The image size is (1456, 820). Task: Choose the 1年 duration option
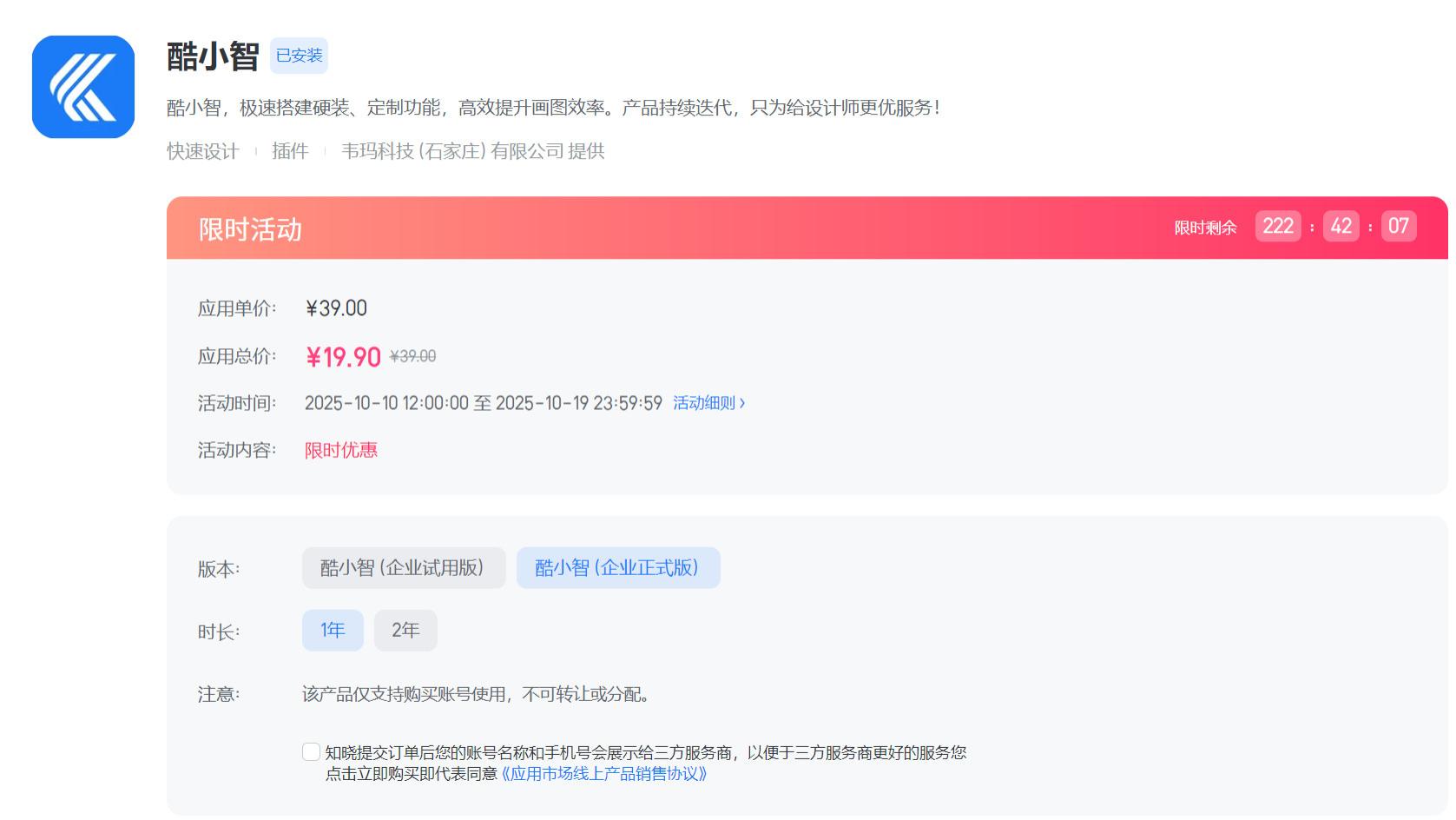333,631
